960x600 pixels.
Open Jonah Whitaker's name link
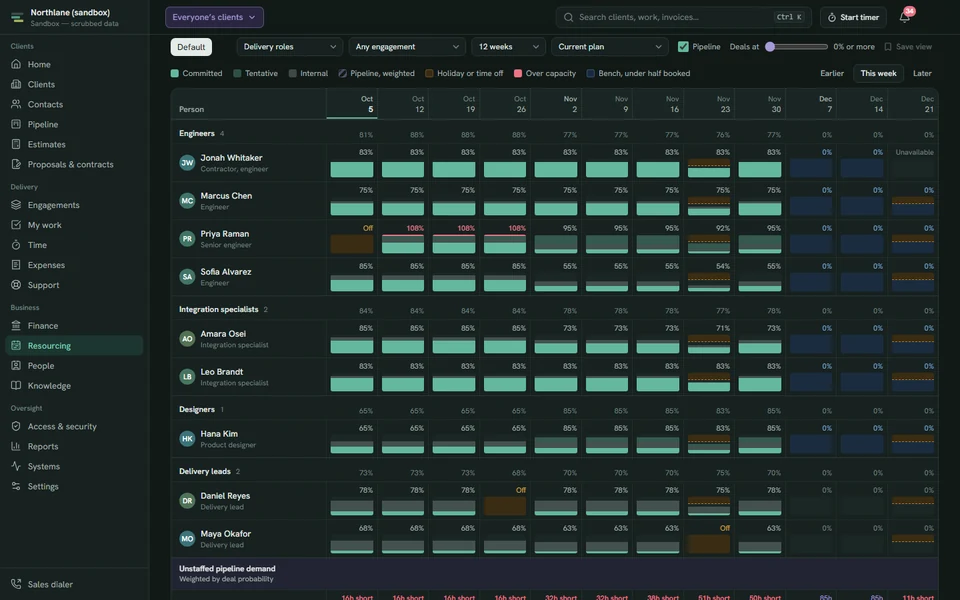coord(231,158)
